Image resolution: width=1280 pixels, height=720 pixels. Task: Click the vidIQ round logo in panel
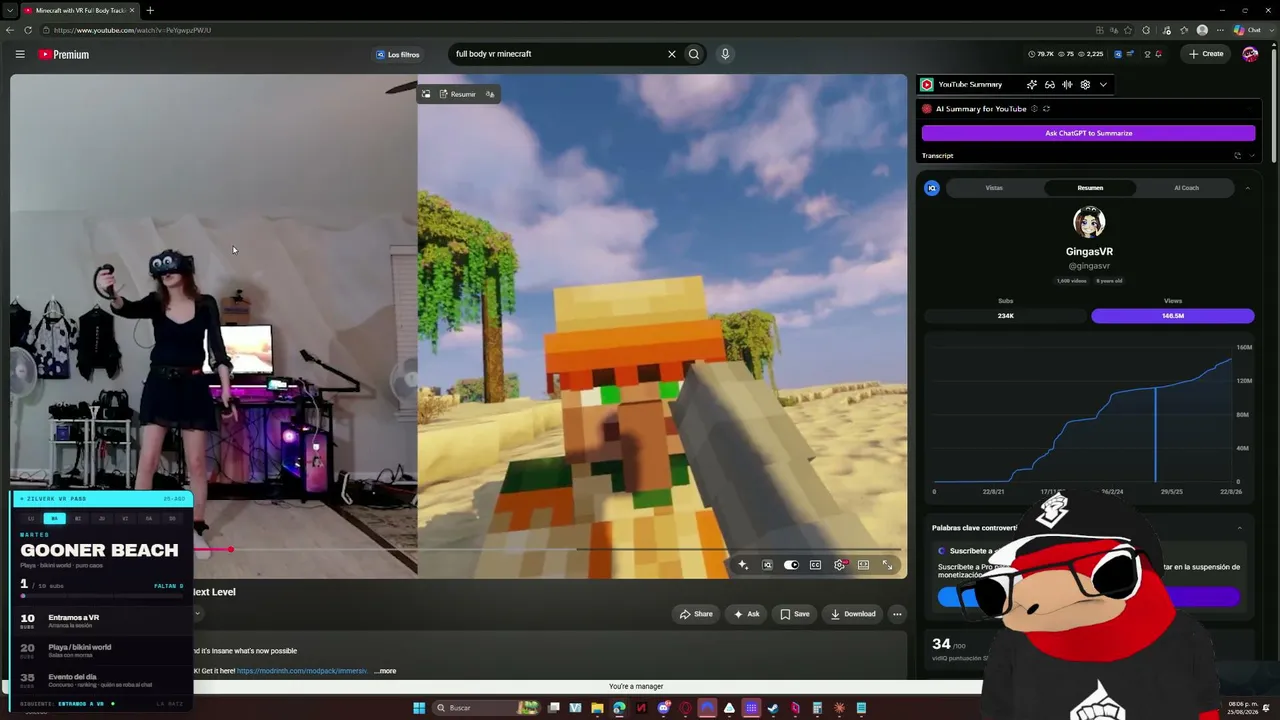pos(932,188)
